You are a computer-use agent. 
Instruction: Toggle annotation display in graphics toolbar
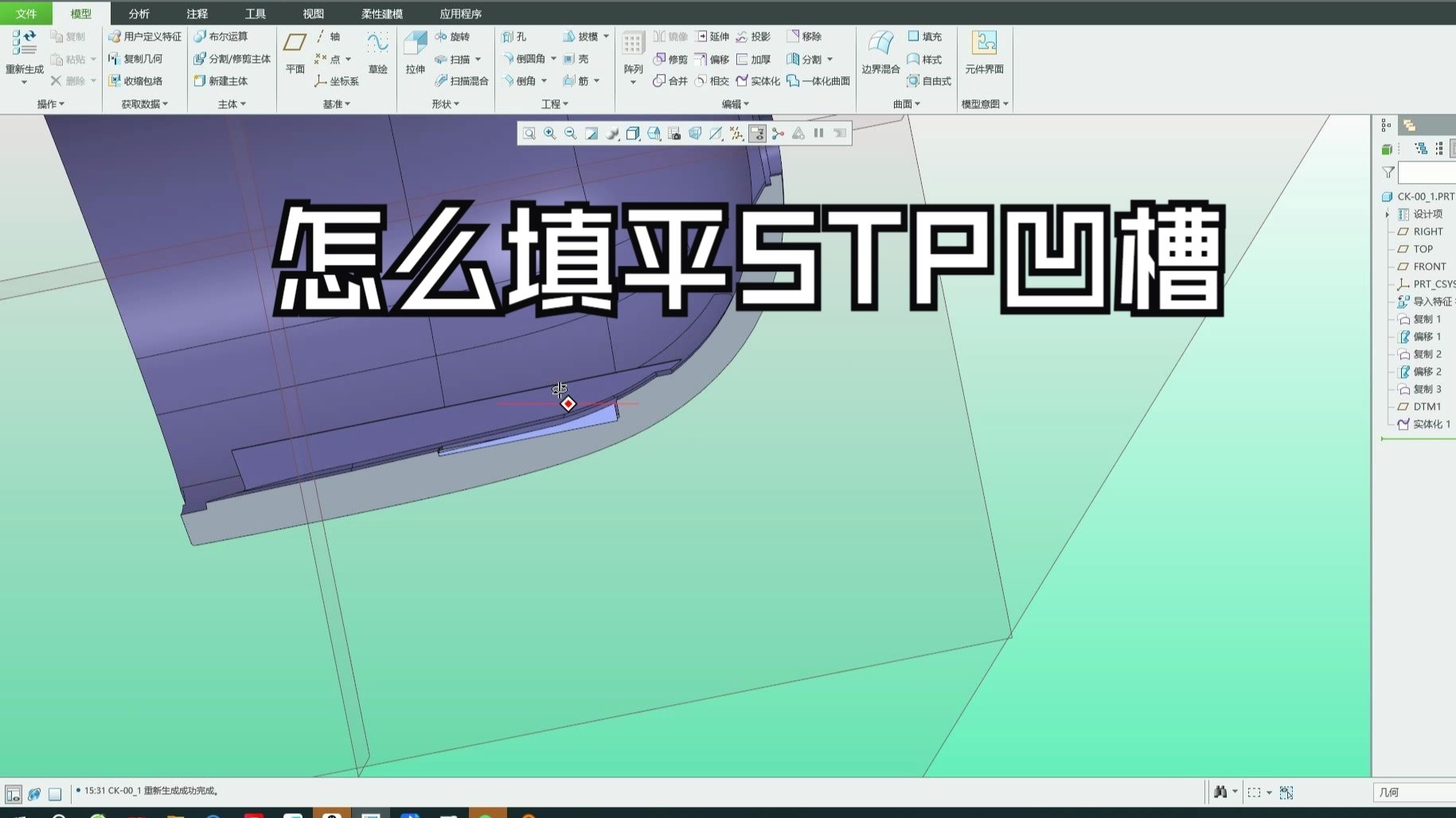[x=757, y=133]
